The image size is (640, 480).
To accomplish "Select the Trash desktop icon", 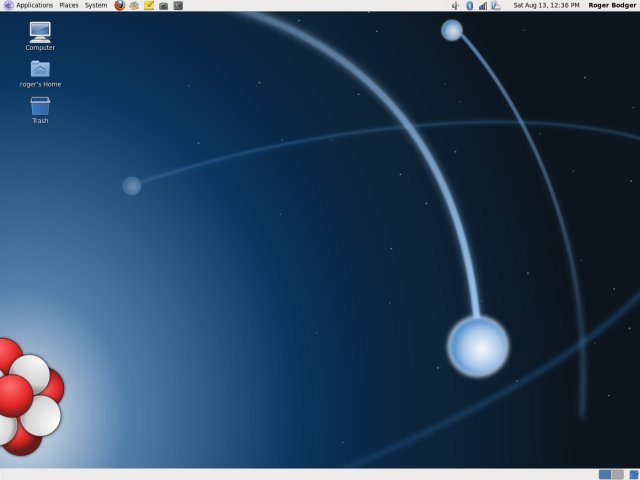I will pos(40,110).
